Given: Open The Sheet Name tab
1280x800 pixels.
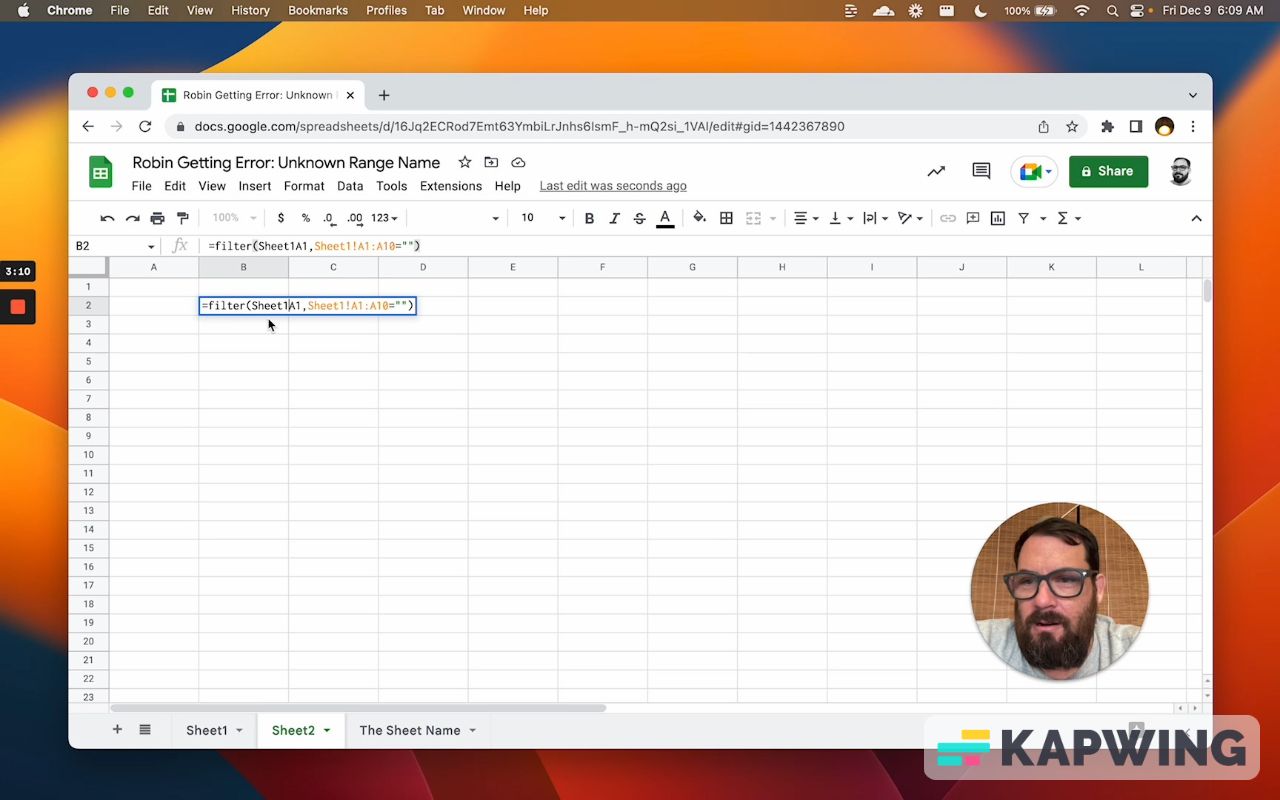Looking at the screenshot, I should tap(410, 730).
